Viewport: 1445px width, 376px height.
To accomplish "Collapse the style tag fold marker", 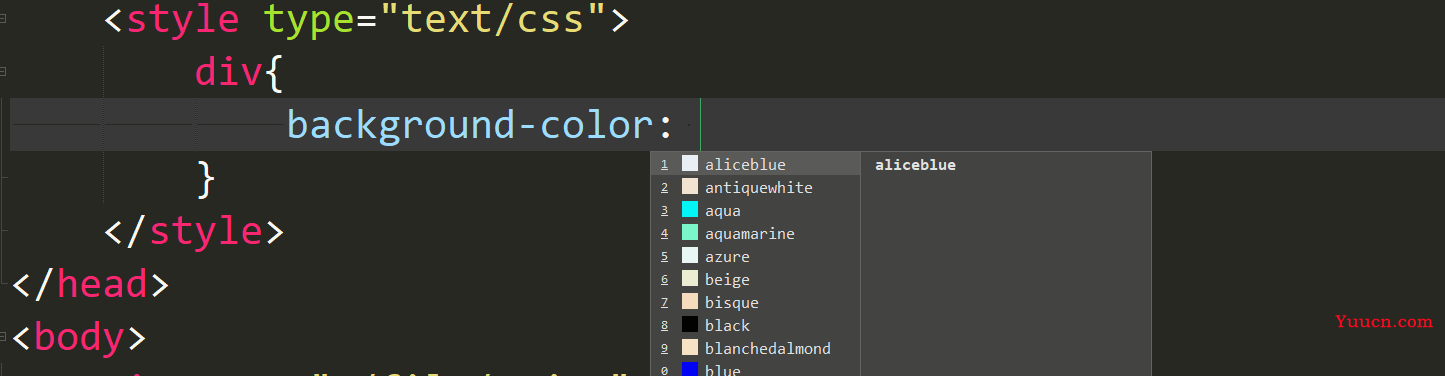I will click(3, 19).
